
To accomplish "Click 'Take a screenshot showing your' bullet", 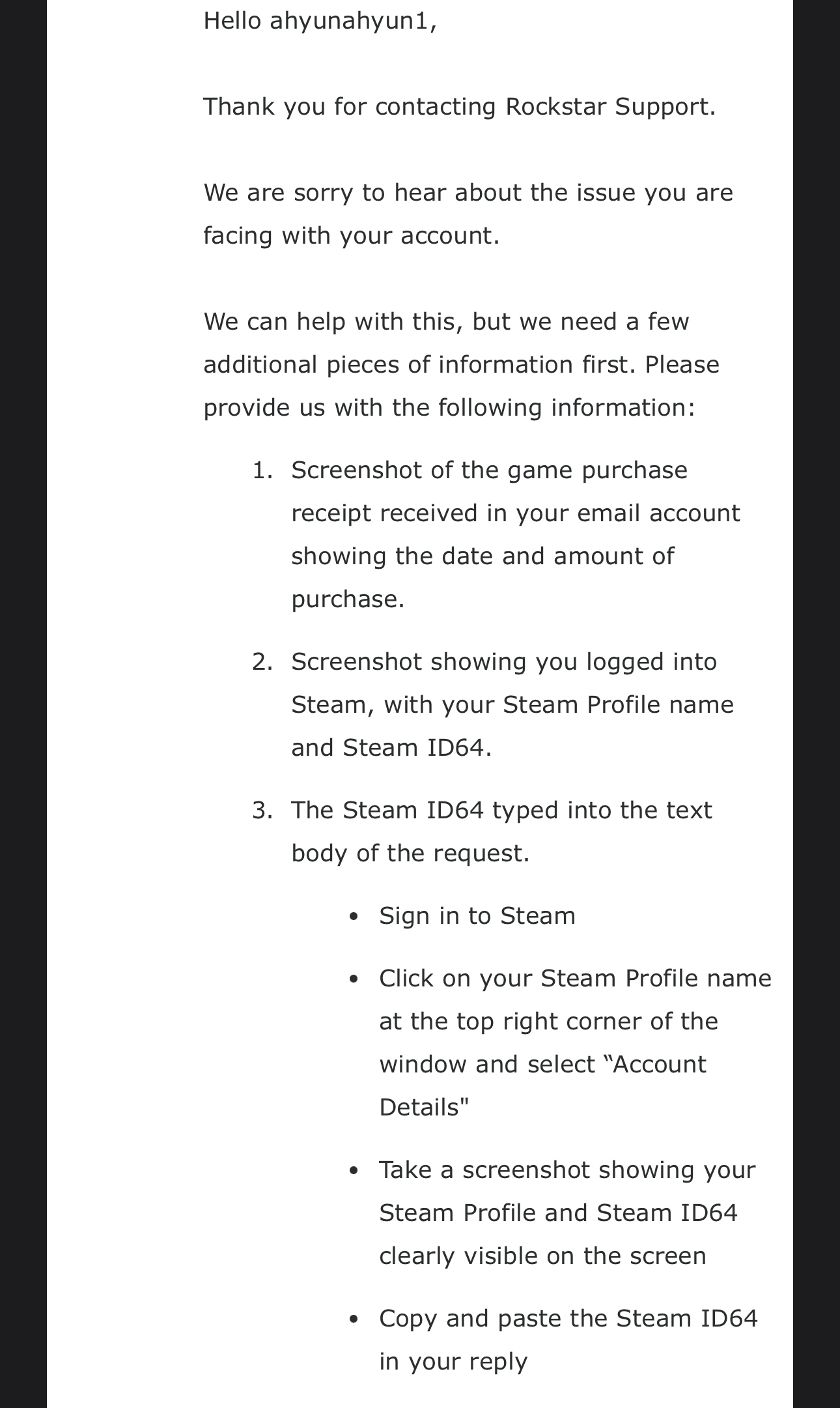I will point(567,1213).
